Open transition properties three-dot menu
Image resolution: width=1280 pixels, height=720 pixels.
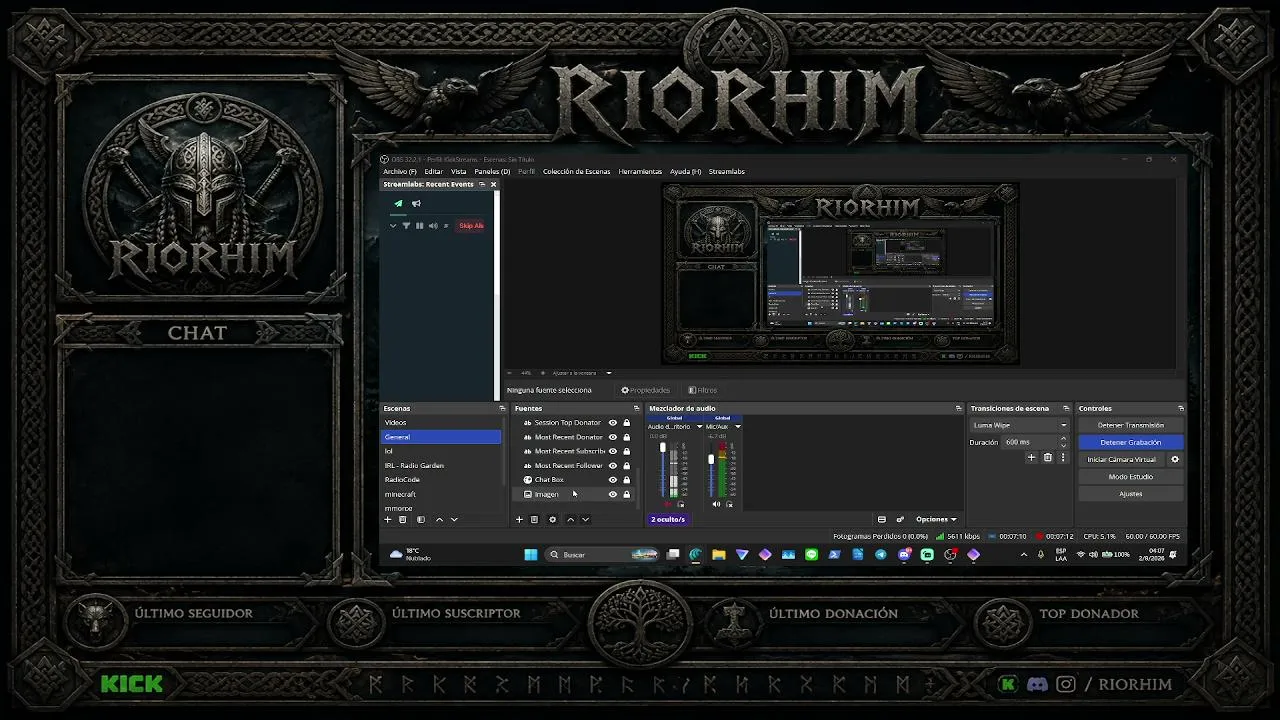pyautogui.click(x=1063, y=458)
